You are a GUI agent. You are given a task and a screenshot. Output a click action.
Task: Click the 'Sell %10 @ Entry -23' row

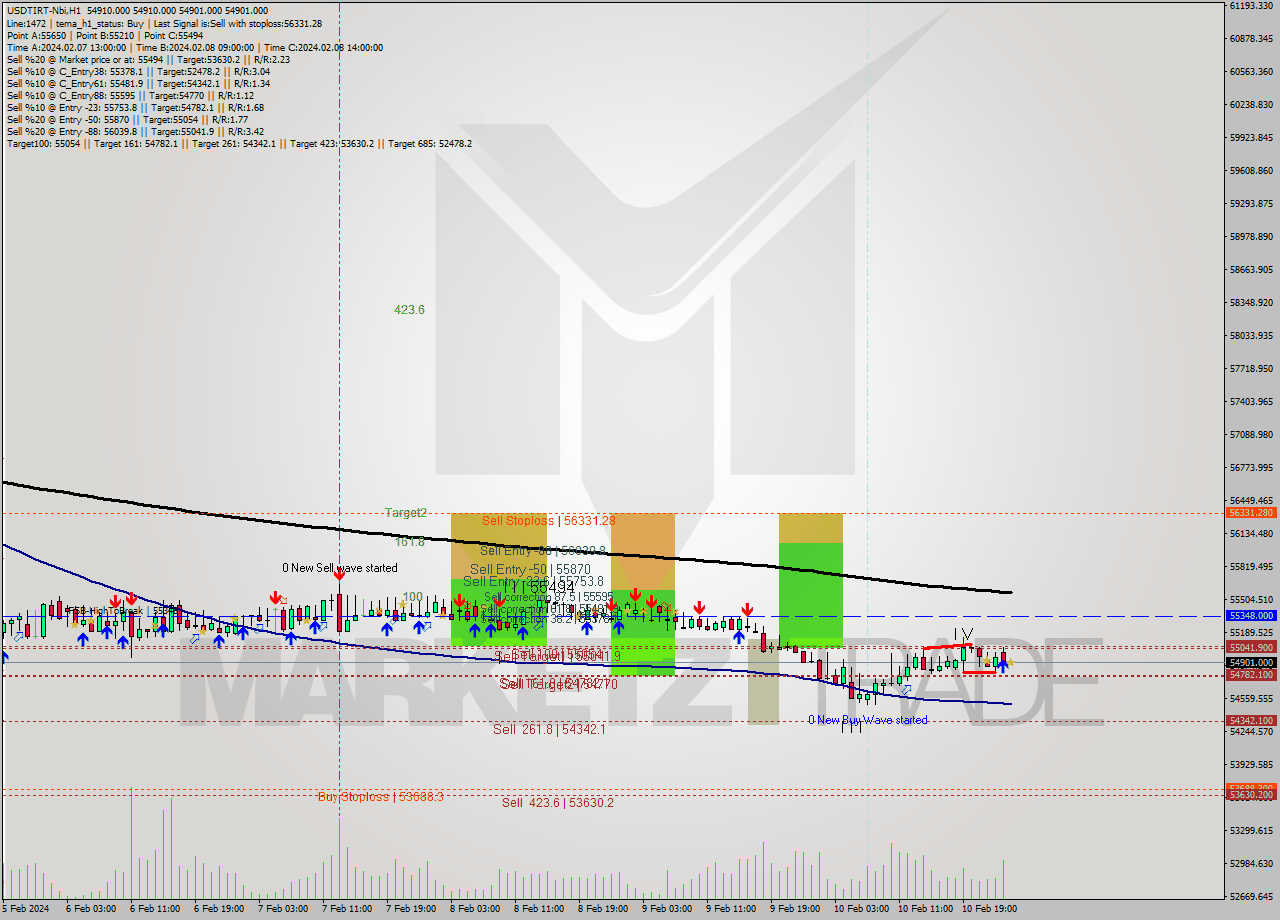(135, 107)
